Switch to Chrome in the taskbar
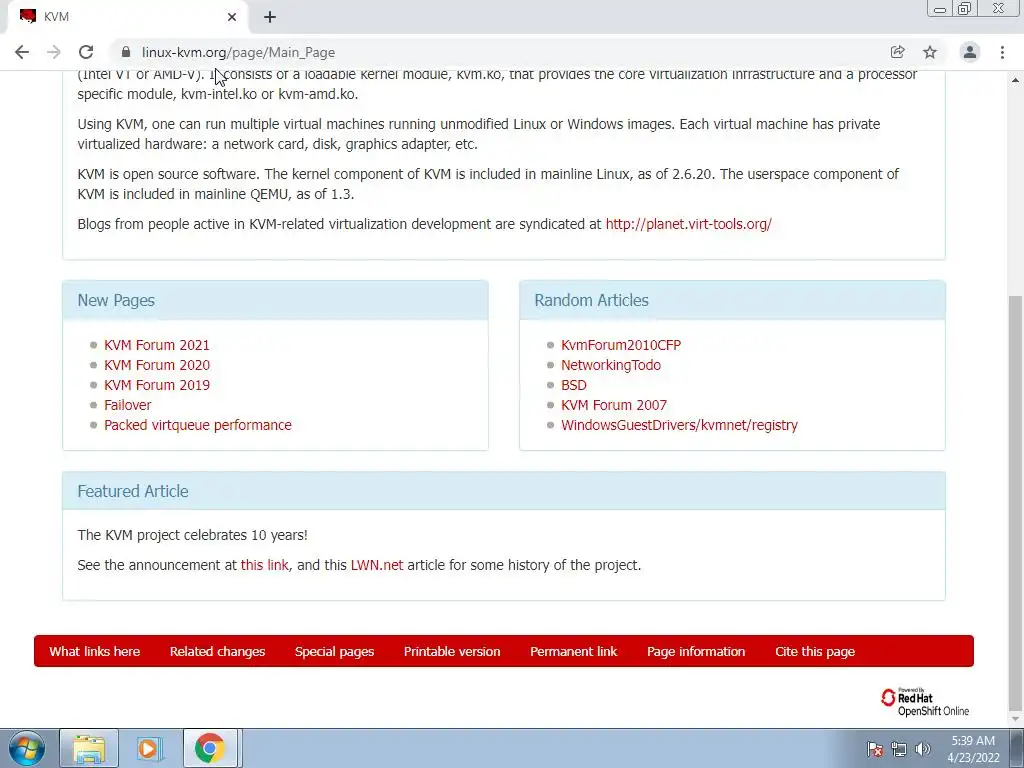 (210, 748)
